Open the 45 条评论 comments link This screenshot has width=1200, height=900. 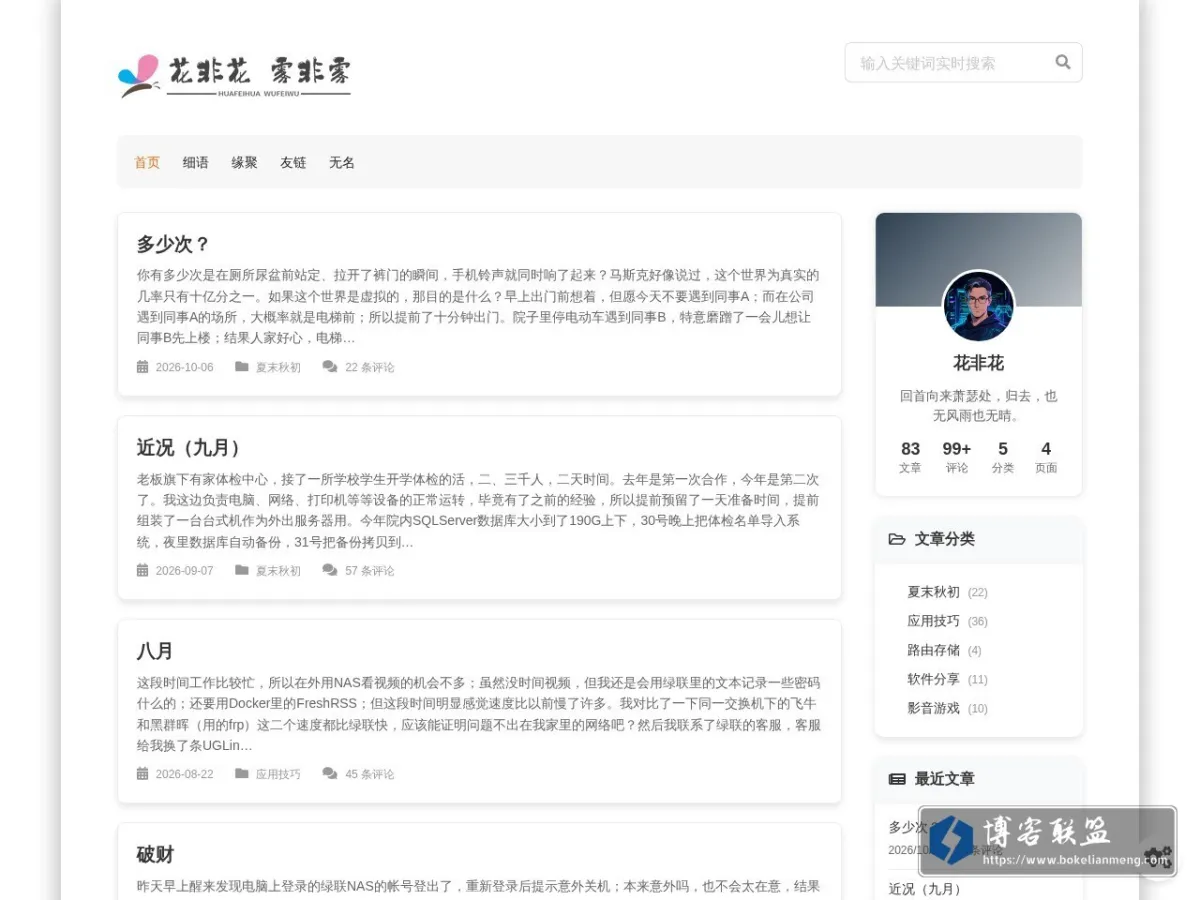(x=370, y=774)
